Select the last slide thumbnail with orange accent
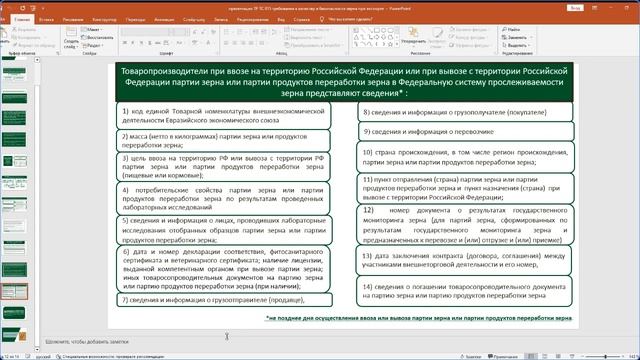Viewport: 640px width, 360px height. coord(14,334)
